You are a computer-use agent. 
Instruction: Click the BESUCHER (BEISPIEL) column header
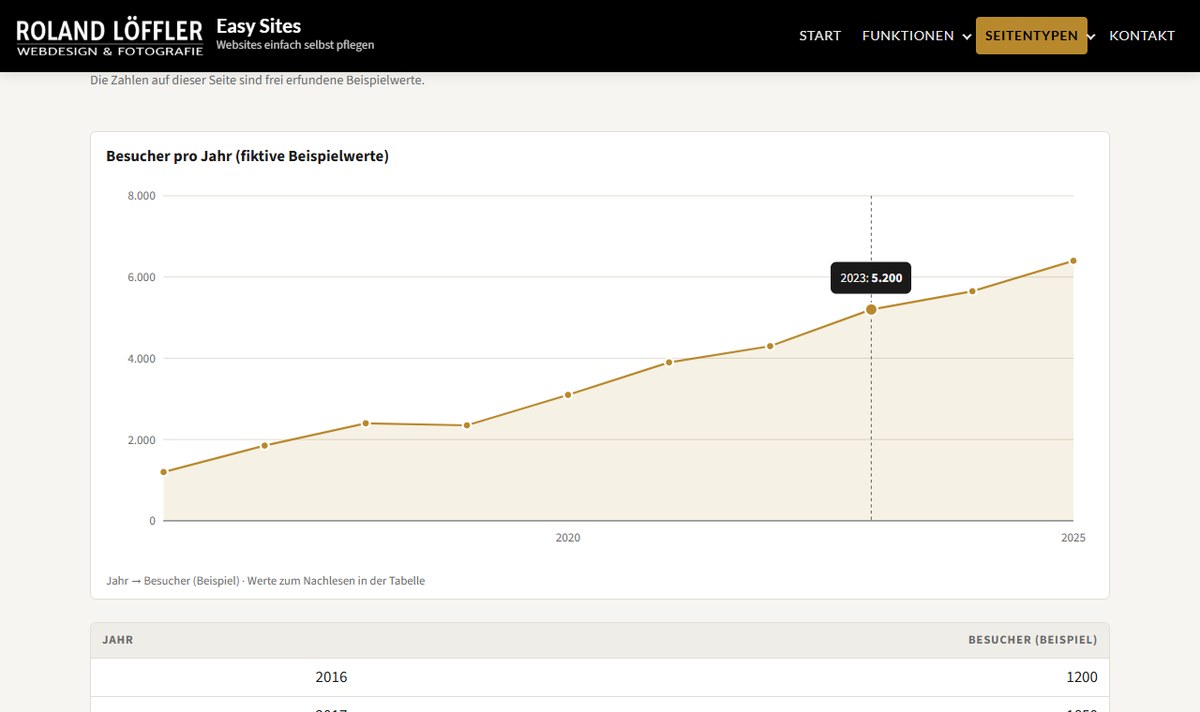point(1032,640)
